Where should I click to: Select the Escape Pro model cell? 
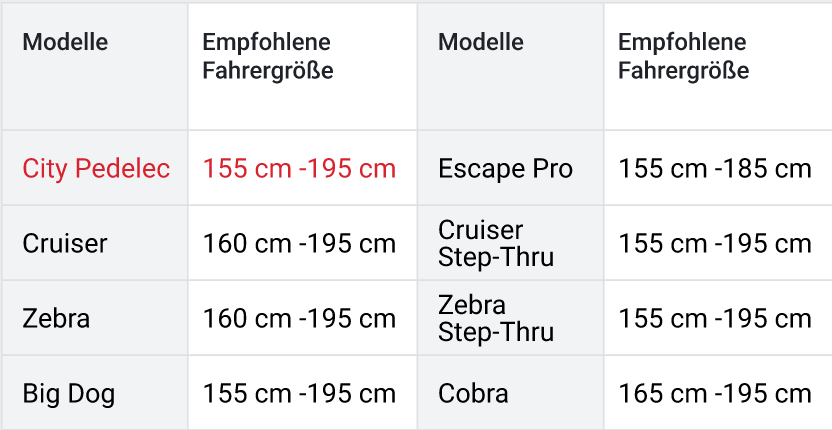505,168
